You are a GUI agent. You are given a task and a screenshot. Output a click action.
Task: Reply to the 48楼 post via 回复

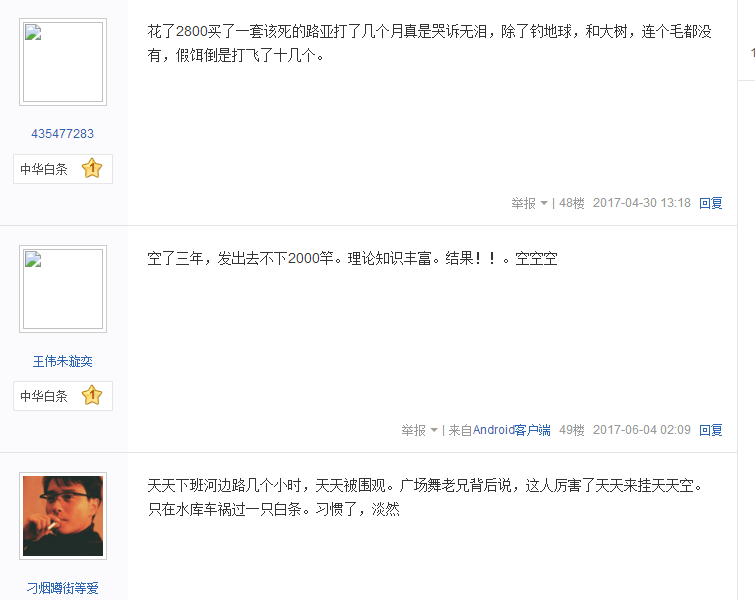[711, 203]
